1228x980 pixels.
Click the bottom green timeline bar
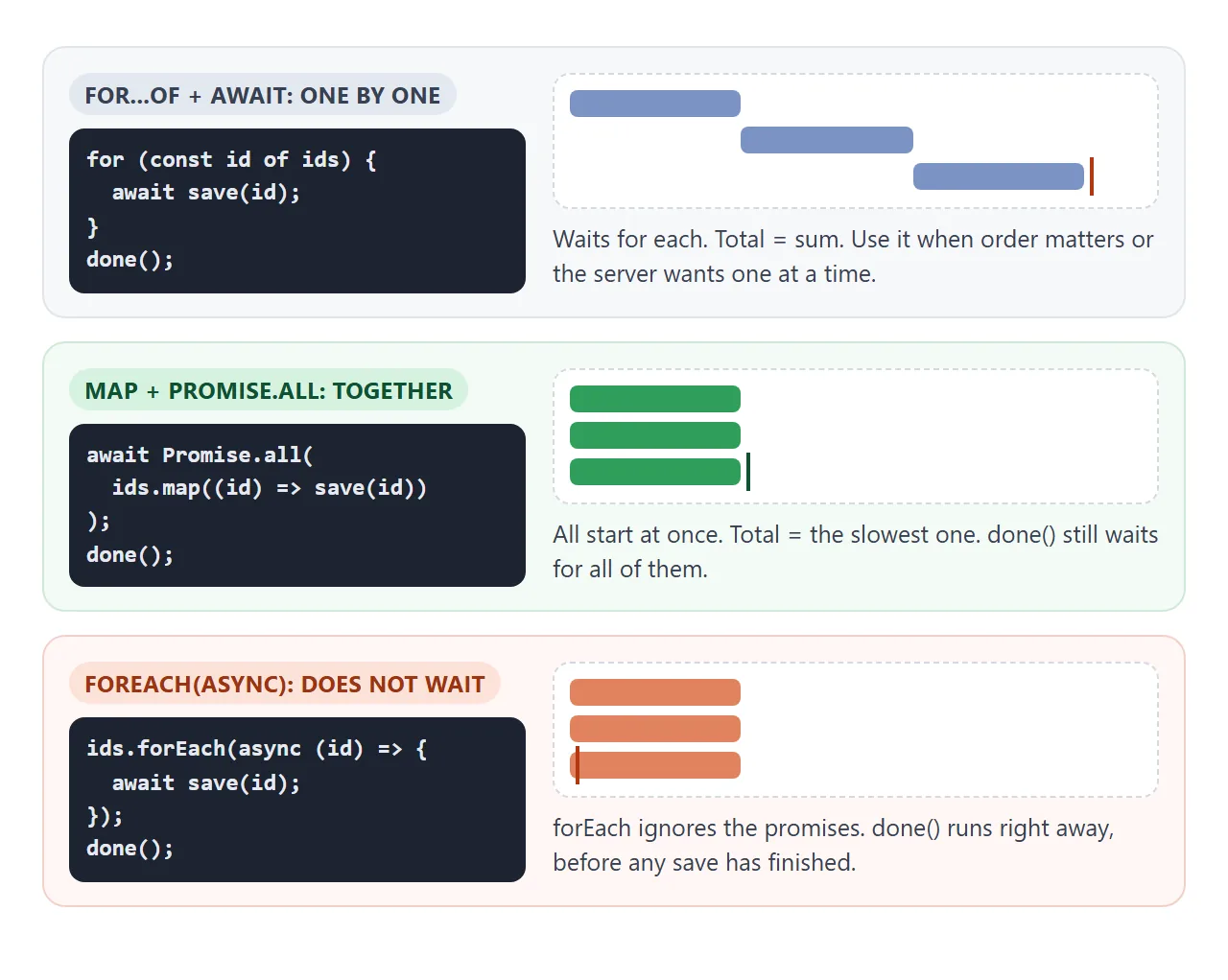[655, 472]
